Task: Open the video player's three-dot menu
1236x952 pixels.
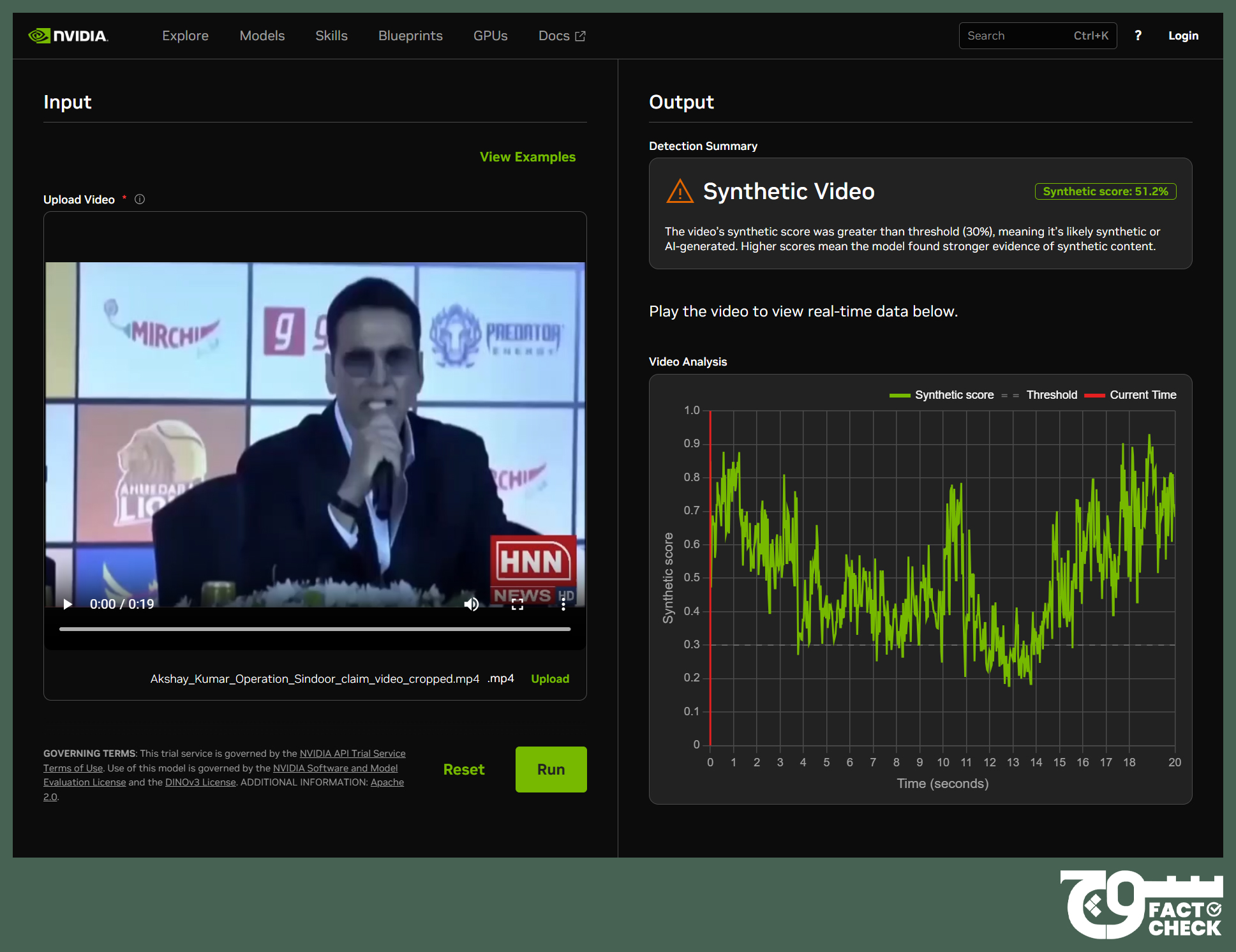Action: (563, 604)
